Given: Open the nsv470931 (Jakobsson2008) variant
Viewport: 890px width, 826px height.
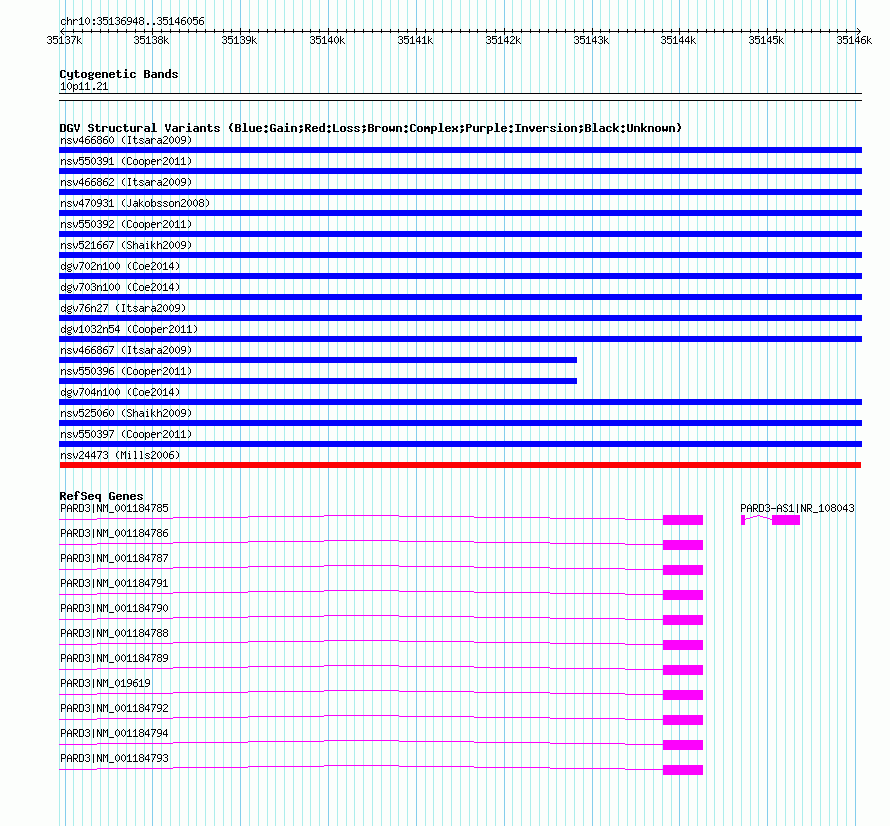Looking at the screenshot, I should (135, 203).
